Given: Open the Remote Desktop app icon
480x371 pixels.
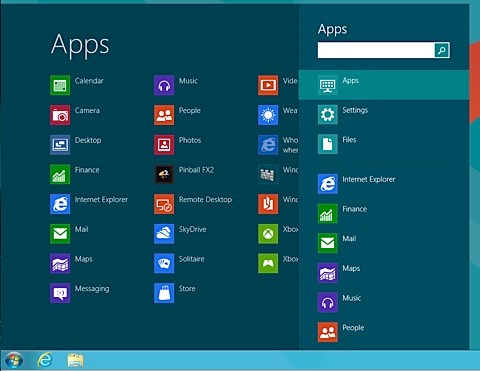Looking at the screenshot, I should pyautogui.click(x=164, y=204).
